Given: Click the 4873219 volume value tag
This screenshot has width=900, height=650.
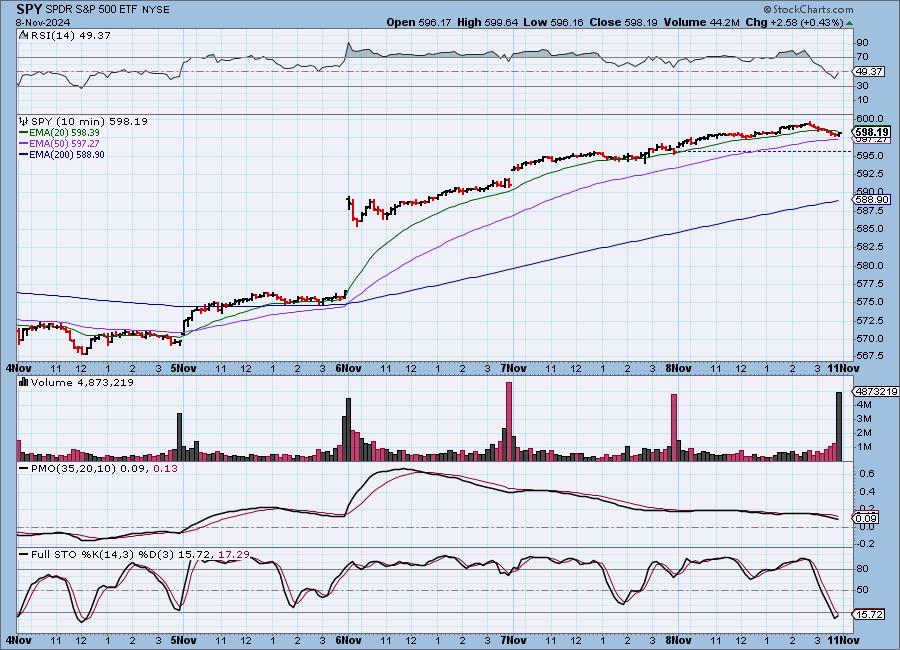Looking at the screenshot, I should [876, 391].
